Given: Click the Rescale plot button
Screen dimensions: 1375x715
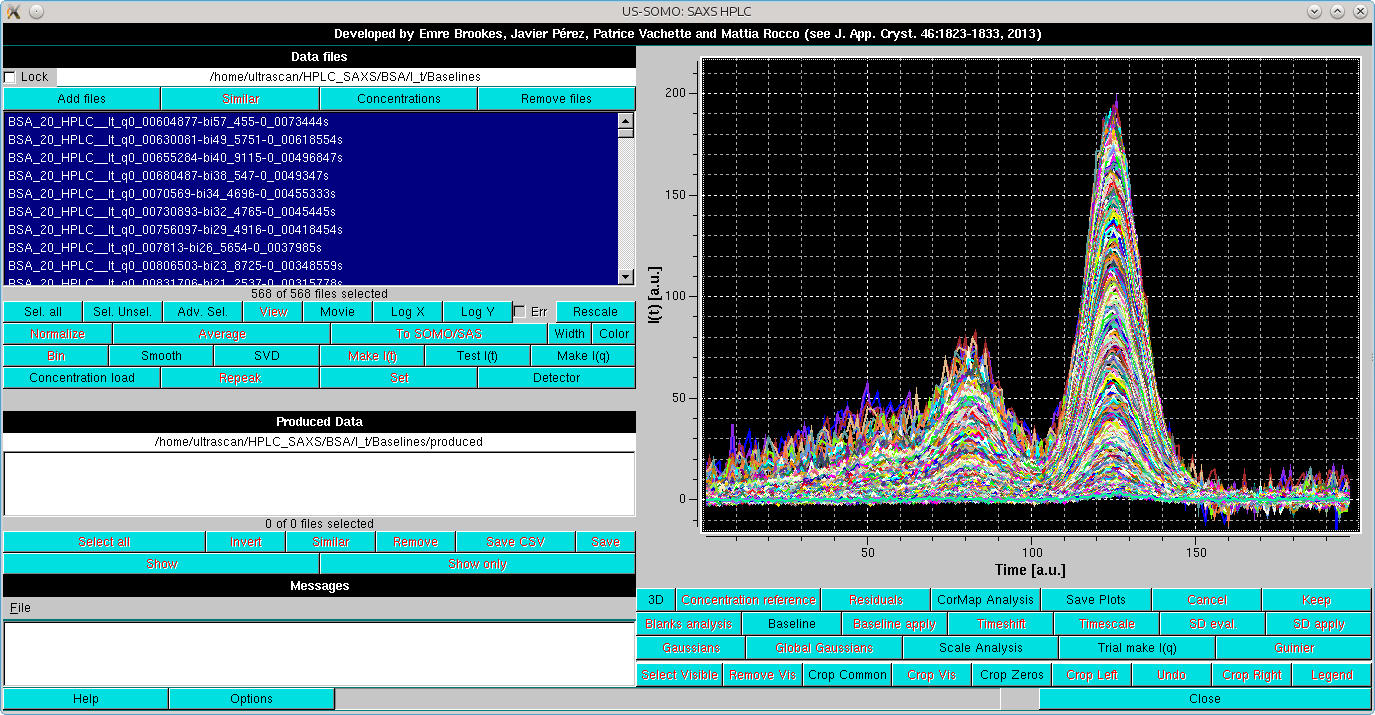Looking at the screenshot, I should click(x=596, y=312).
